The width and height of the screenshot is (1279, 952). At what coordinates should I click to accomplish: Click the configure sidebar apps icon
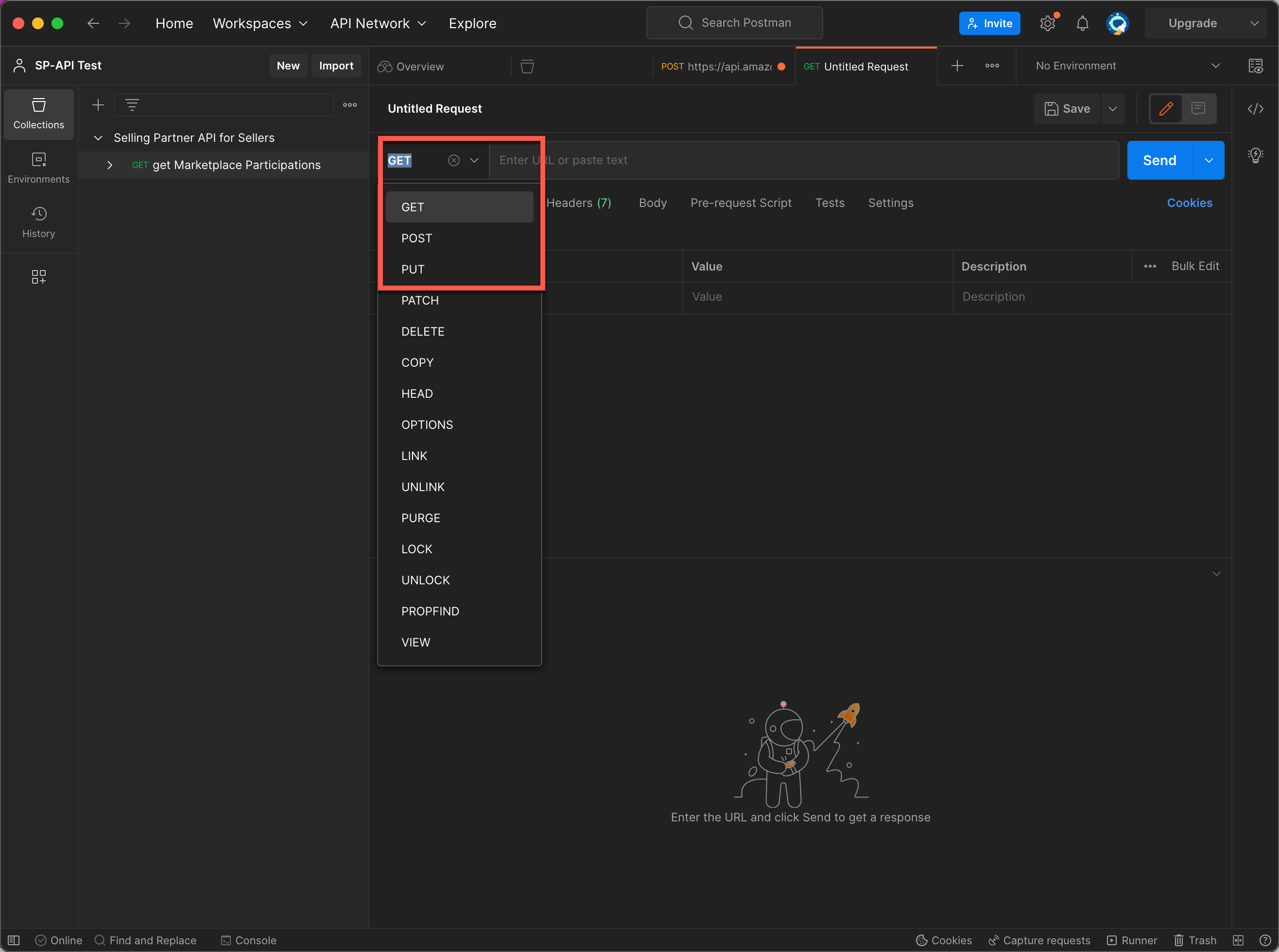pos(38,277)
